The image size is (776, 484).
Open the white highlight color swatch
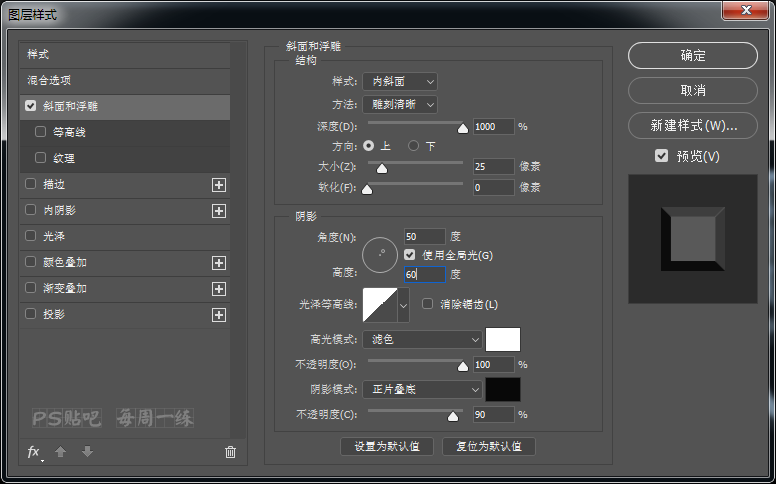(503, 339)
